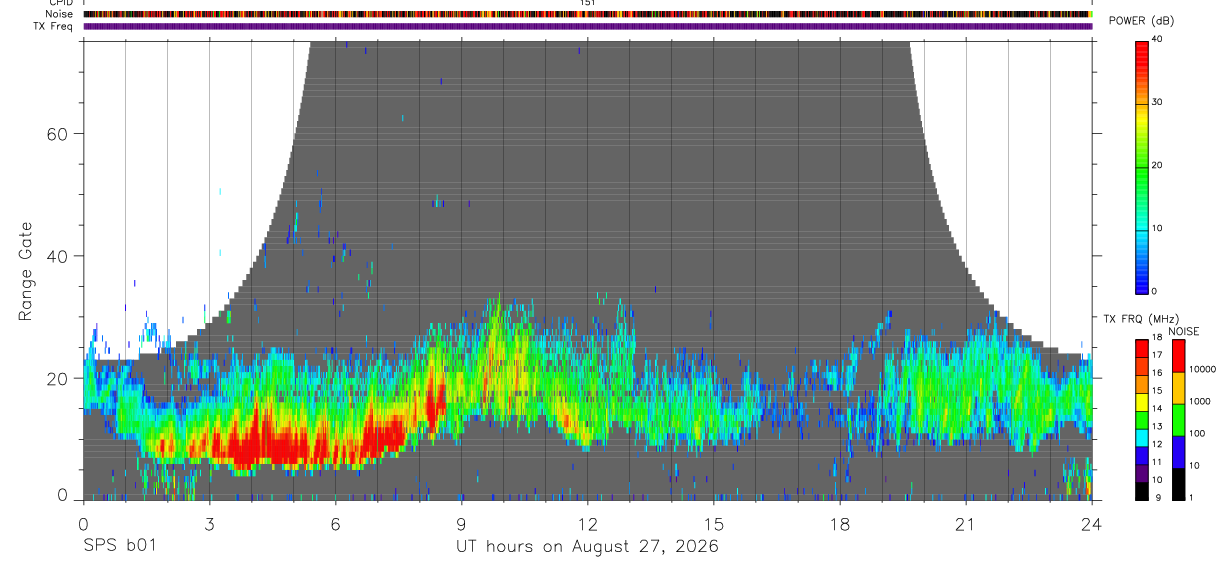Click the 10000 label on the noise legend

[1203, 369]
